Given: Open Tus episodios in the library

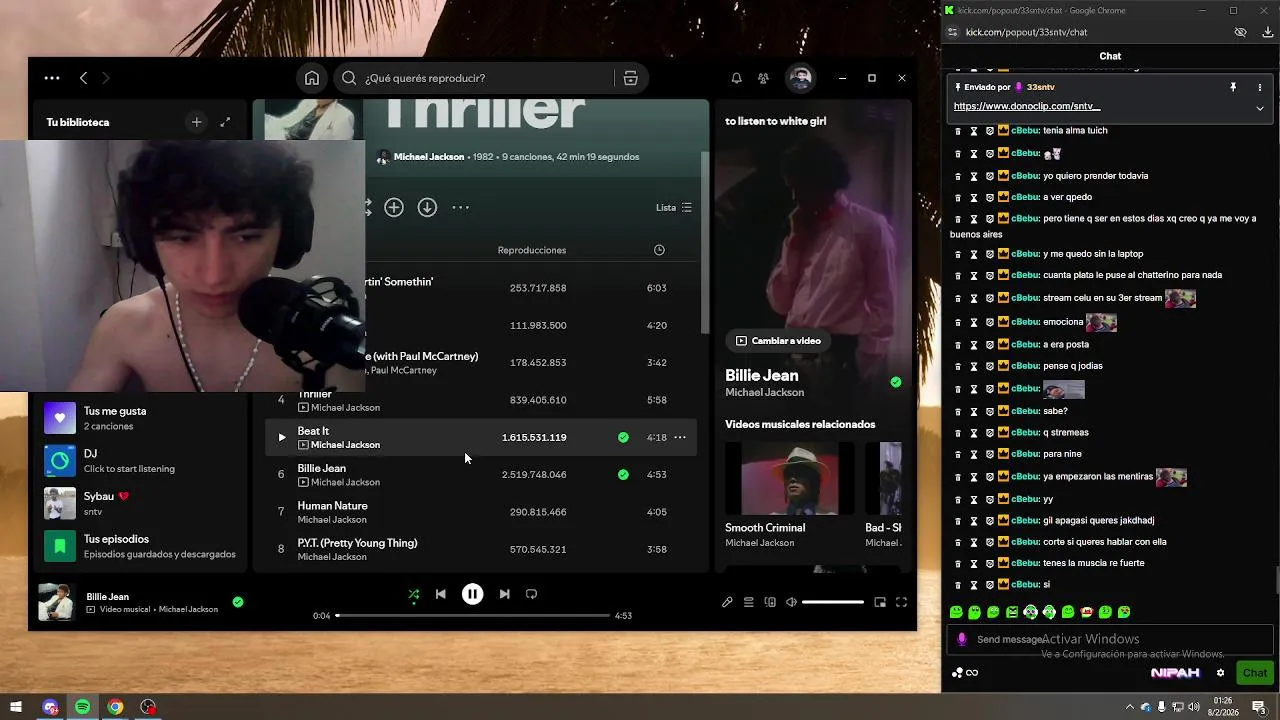Looking at the screenshot, I should [x=139, y=546].
